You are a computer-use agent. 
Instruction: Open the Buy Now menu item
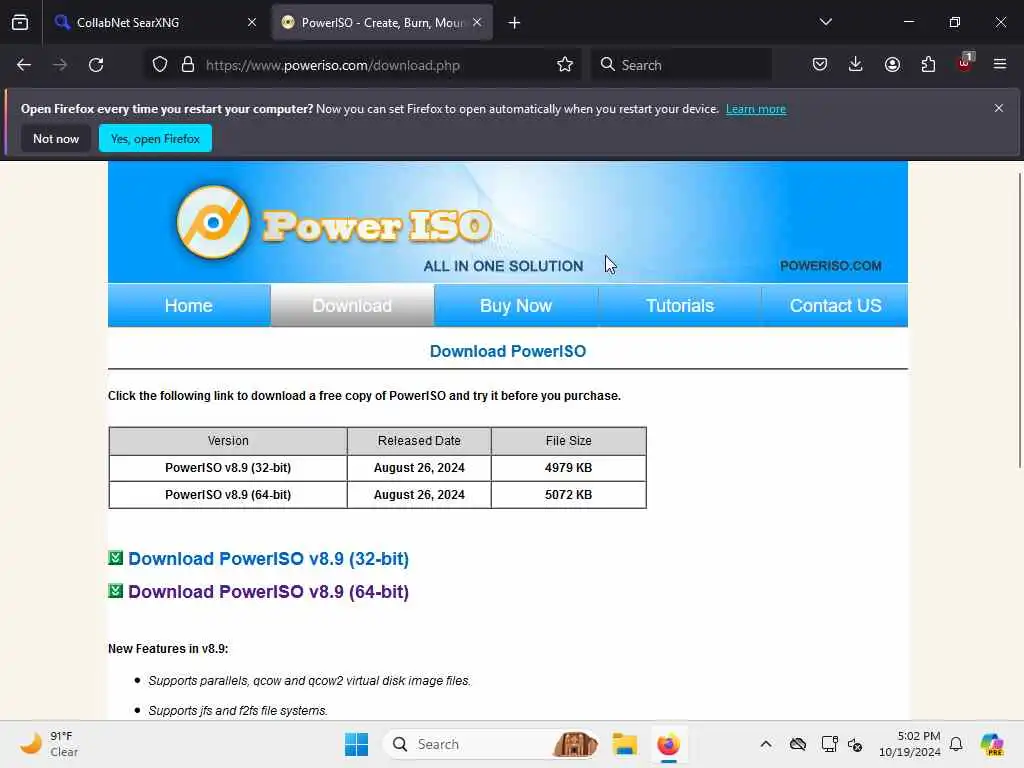point(516,305)
